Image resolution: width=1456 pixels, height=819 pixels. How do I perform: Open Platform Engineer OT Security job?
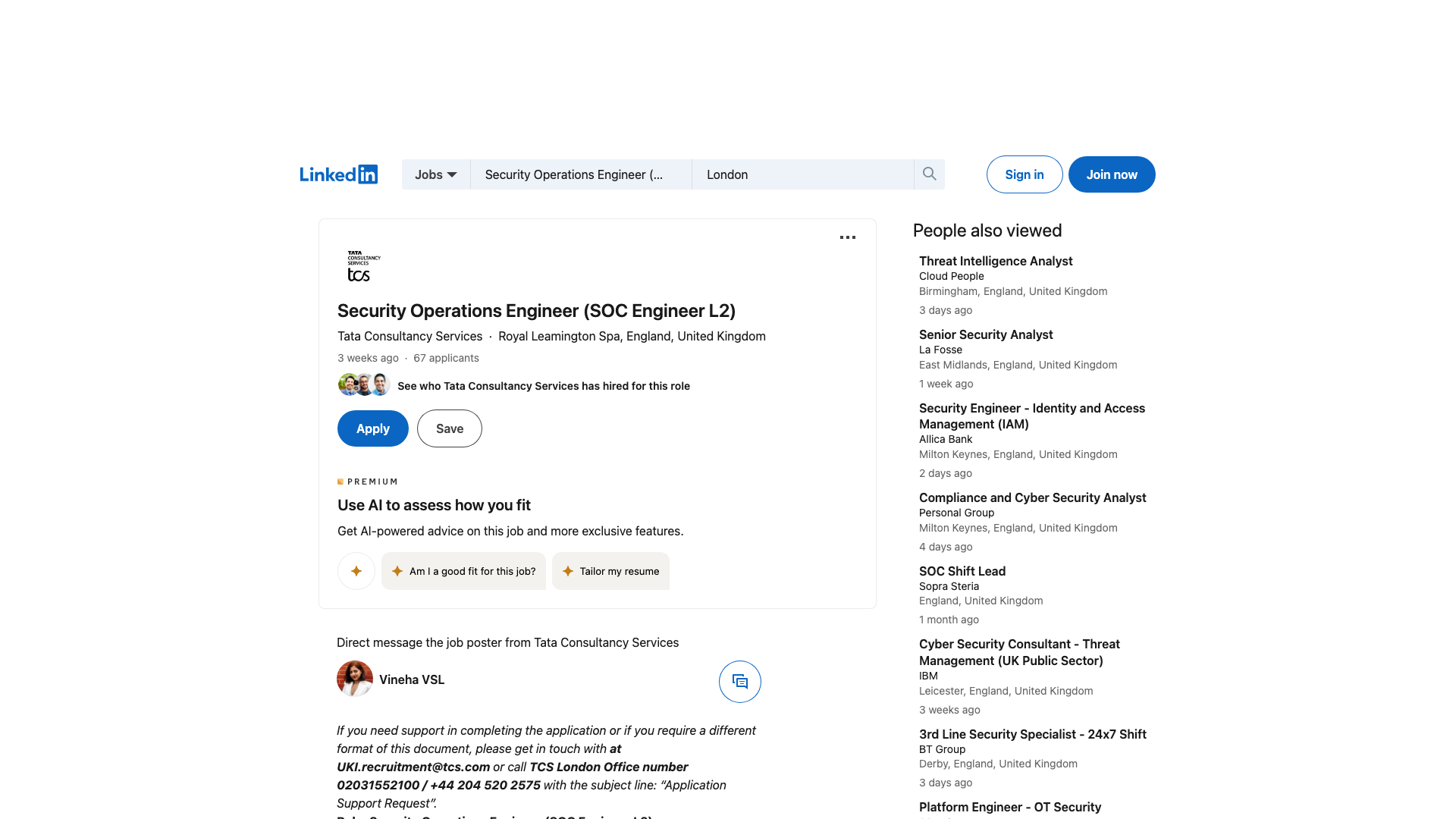1010,807
